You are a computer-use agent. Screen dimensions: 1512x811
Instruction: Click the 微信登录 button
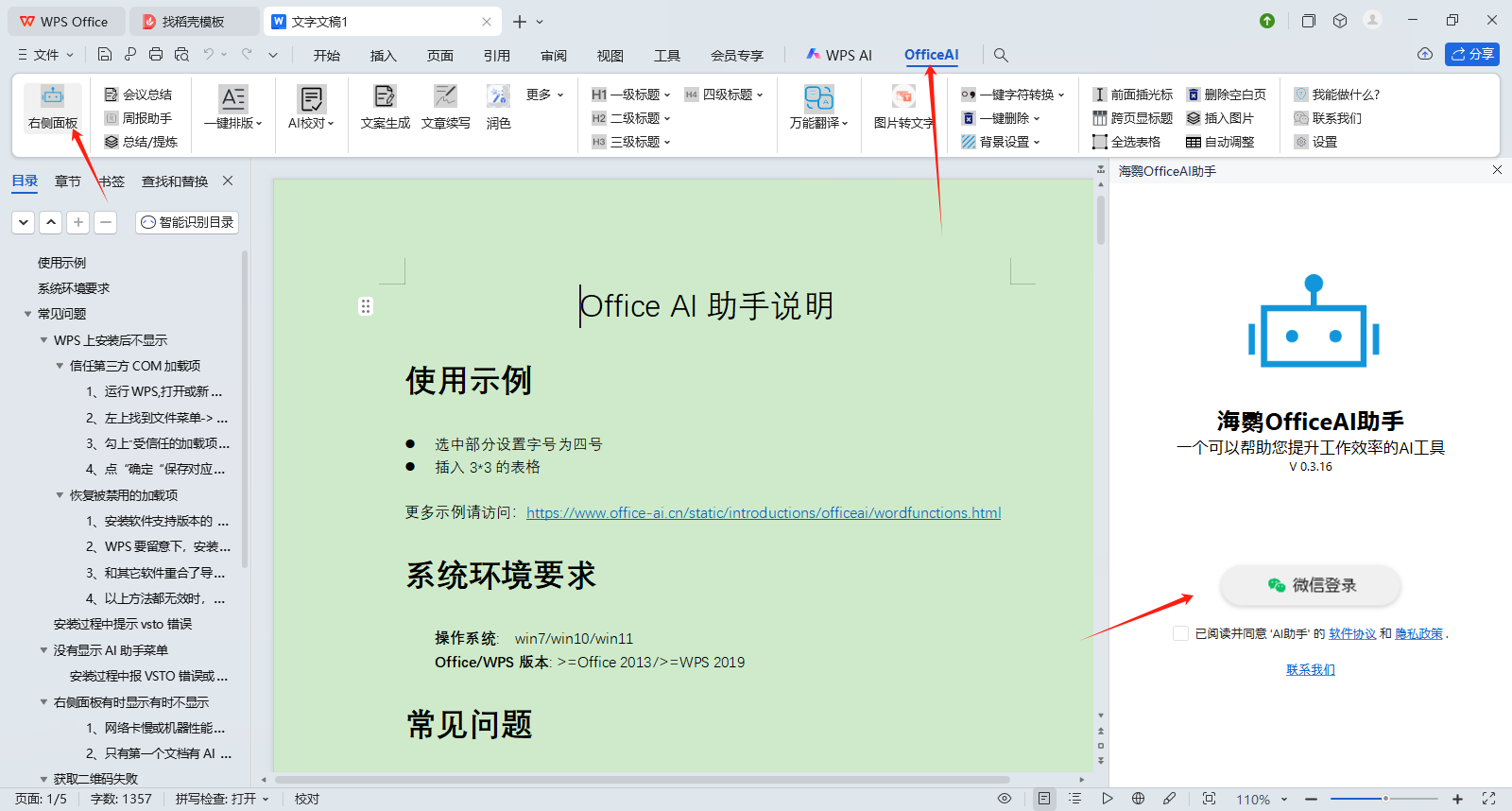(1311, 585)
